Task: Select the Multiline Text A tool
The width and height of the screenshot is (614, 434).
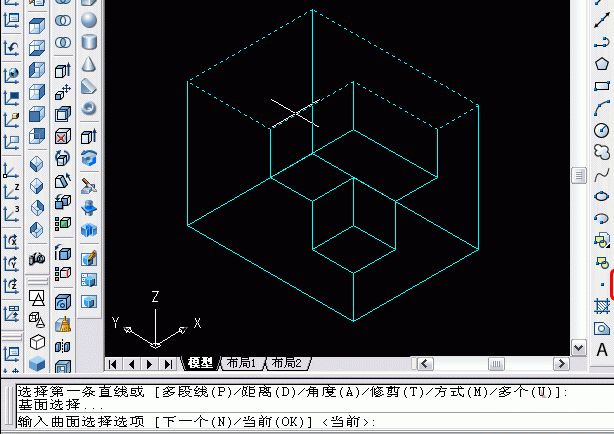Action: 601,350
